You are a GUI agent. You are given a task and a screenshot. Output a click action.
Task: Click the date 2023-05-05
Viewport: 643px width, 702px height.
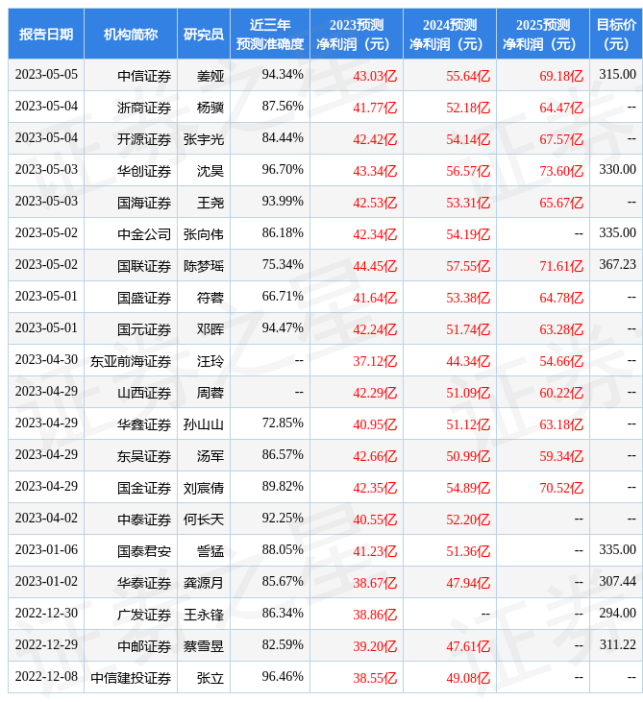click(x=46, y=74)
